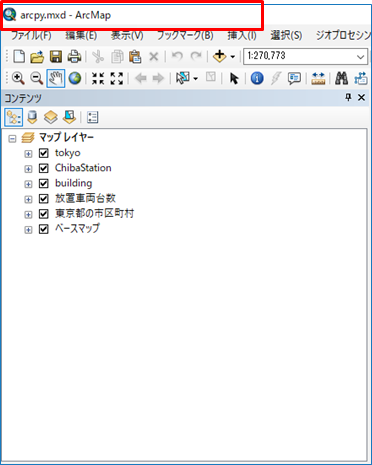
Task: Uncheck the ChibaStation layer checkbox
Action: [44, 168]
